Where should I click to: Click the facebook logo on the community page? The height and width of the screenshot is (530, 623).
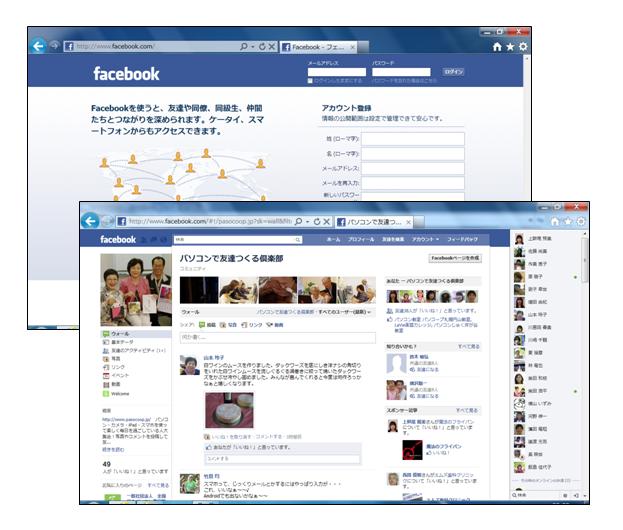pos(118,240)
